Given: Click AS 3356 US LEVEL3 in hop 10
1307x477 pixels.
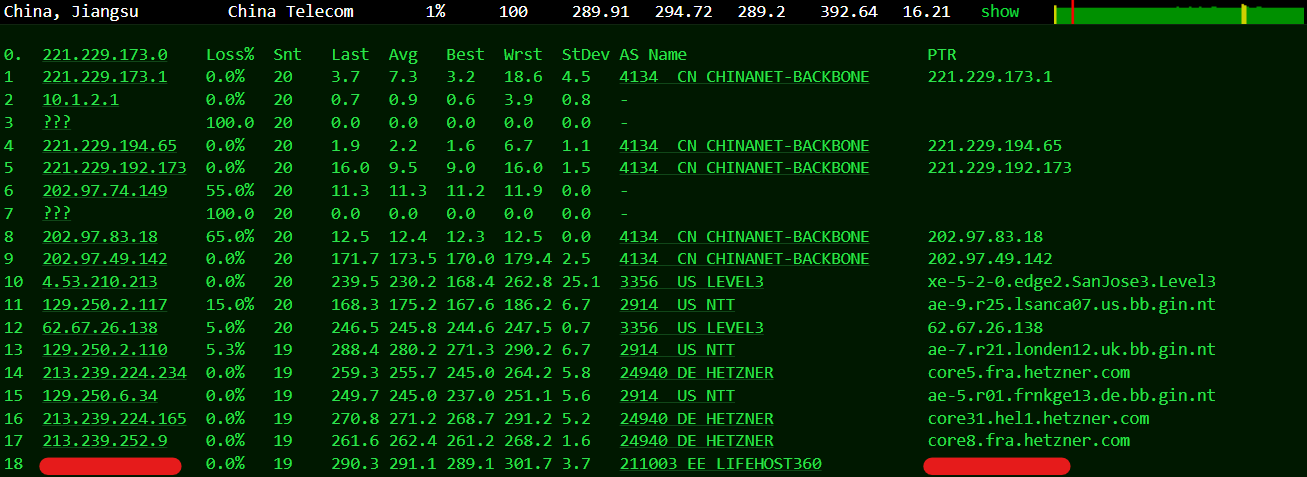Looking at the screenshot, I should 691,282.
